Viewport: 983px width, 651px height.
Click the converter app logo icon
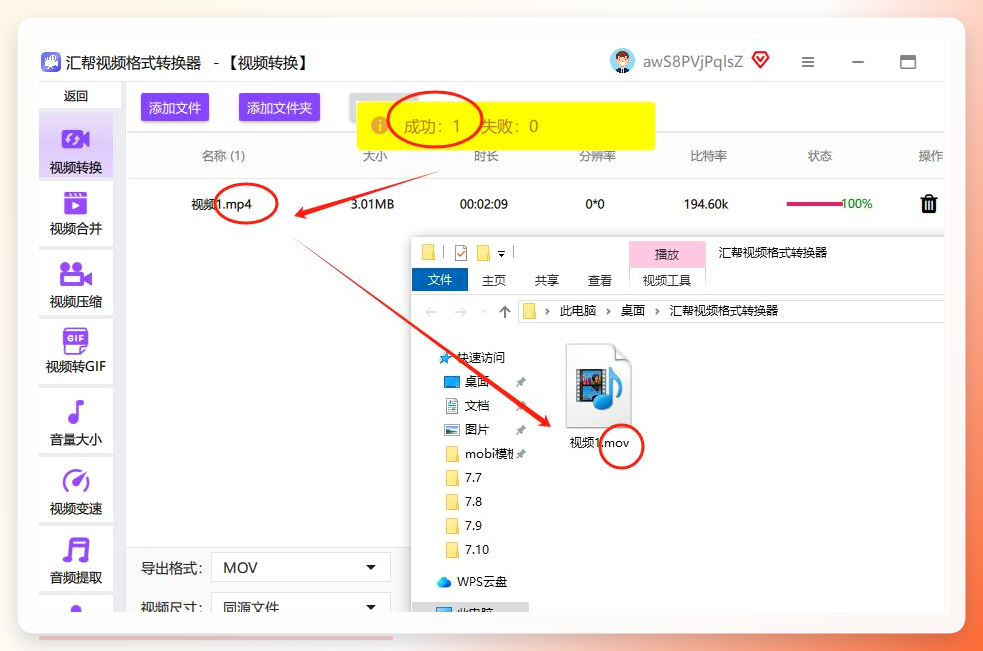click(51, 62)
